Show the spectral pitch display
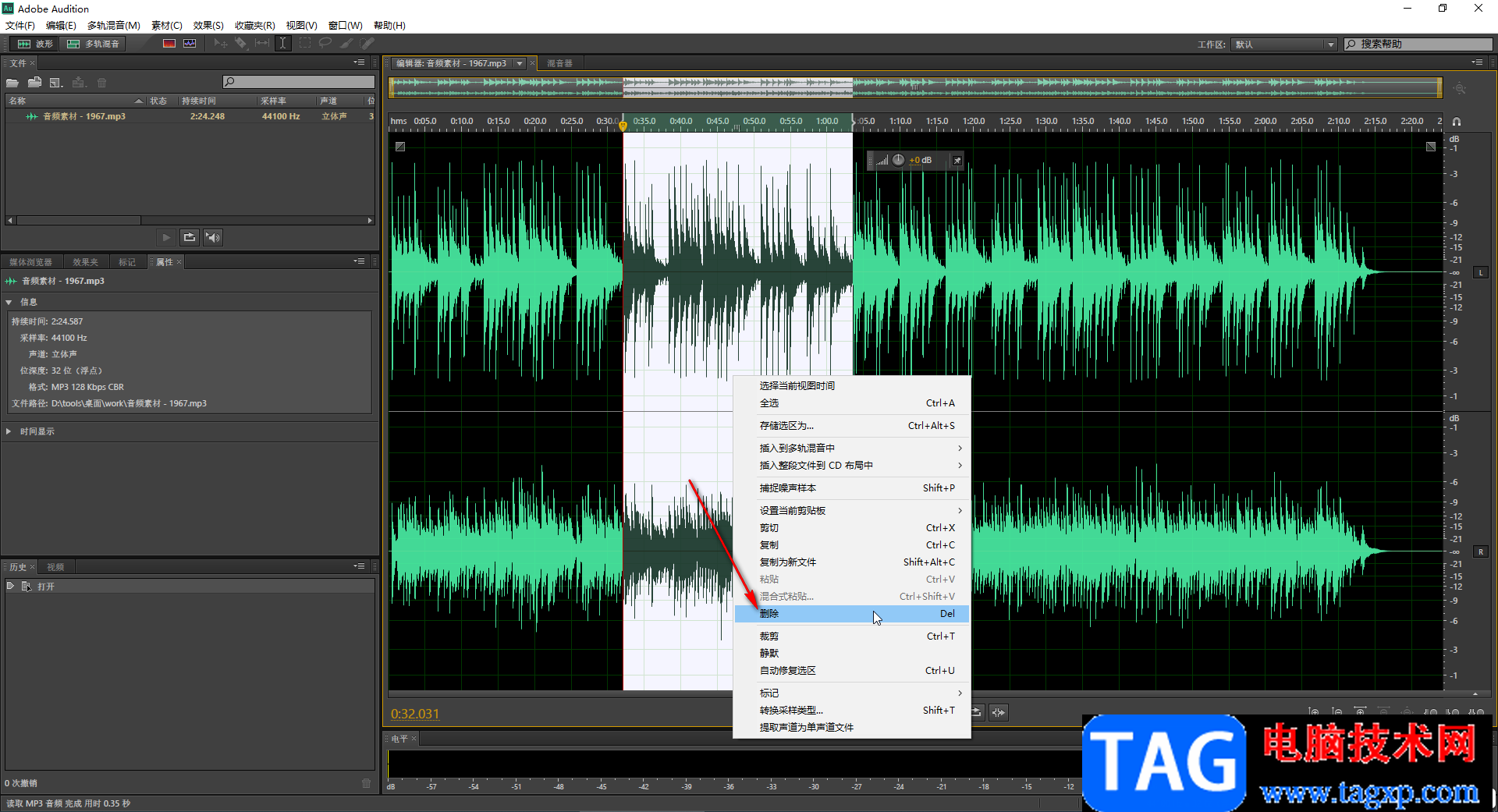1498x812 pixels. 190,44
